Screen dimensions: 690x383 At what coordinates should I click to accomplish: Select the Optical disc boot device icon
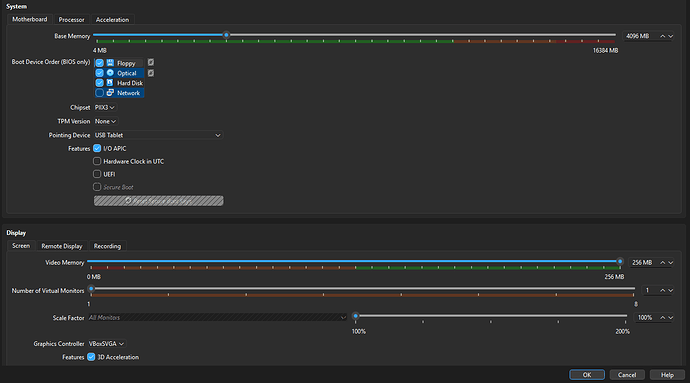click(110, 73)
